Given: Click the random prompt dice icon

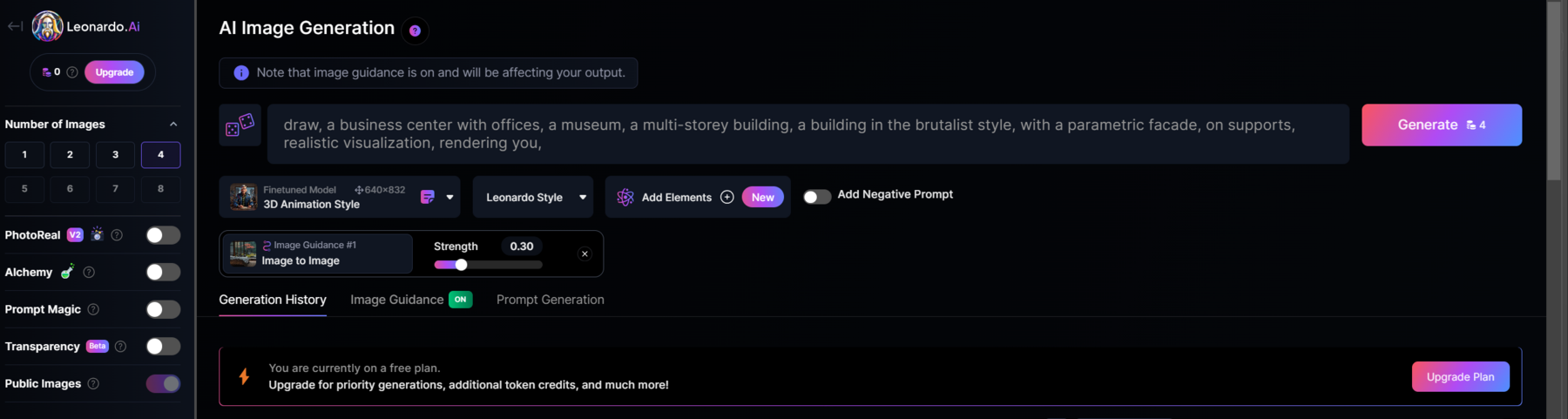Looking at the screenshot, I should click(240, 125).
